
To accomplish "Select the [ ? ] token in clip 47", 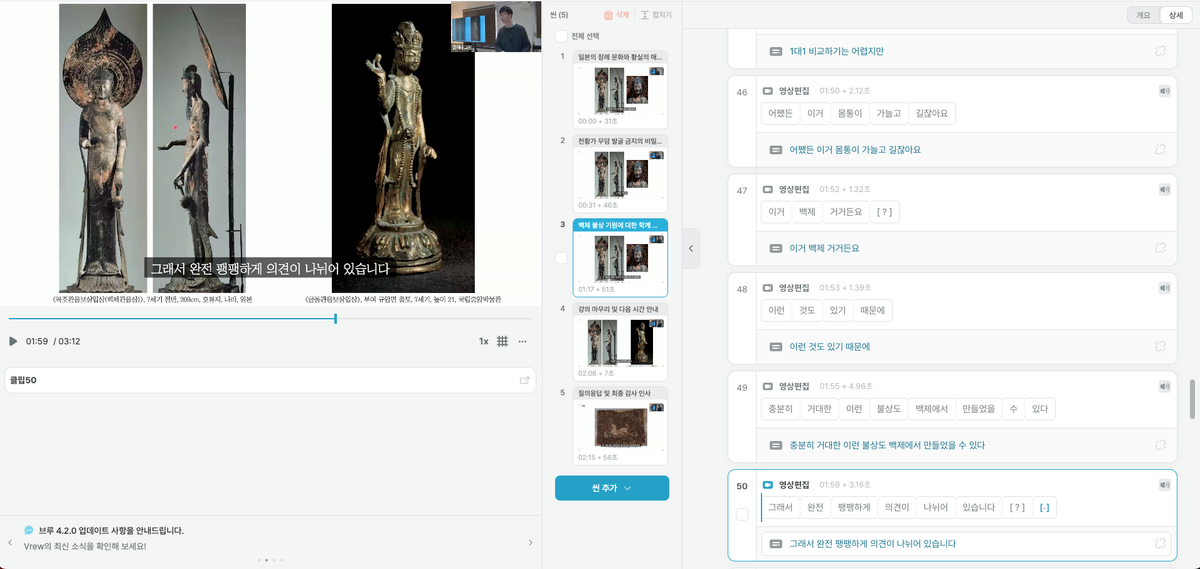I will (884, 212).
